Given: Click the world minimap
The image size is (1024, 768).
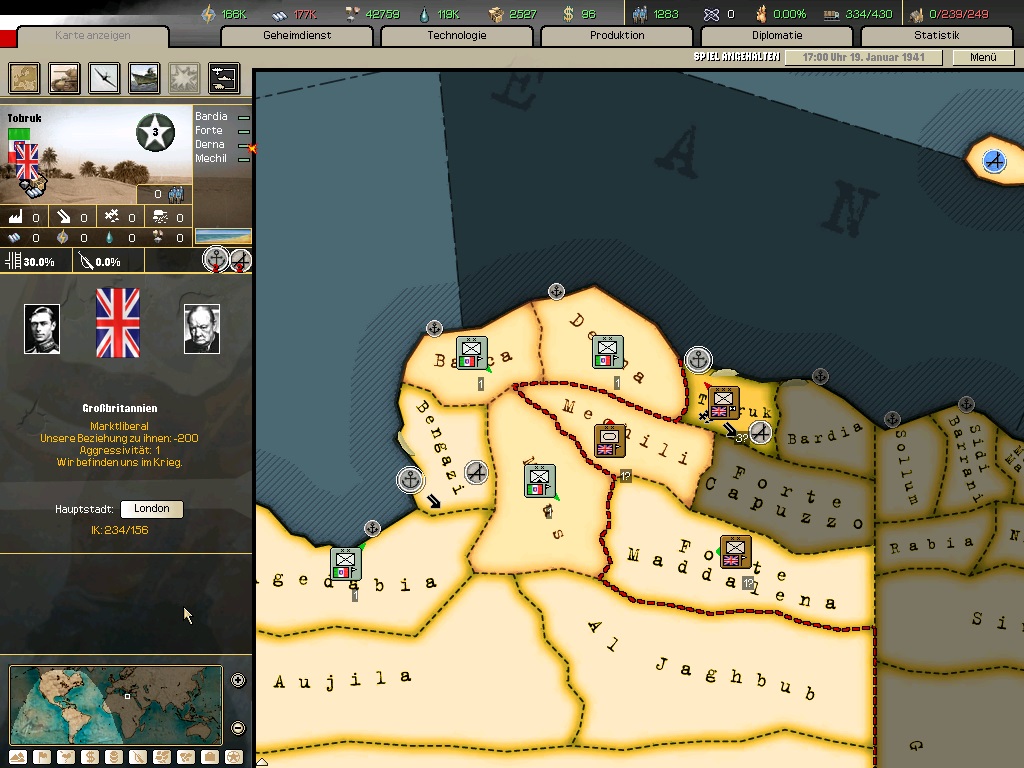Looking at the screenshot, I should [x=115, y=705].
